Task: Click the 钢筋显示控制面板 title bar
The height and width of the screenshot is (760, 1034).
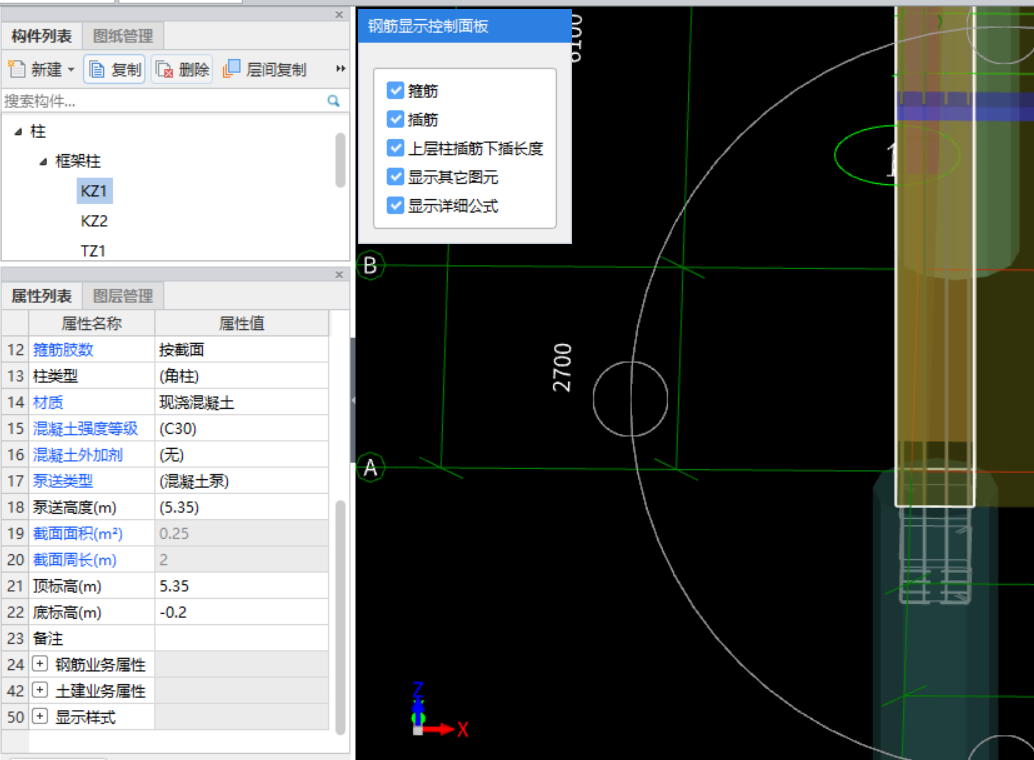Action: coord(464,26)
